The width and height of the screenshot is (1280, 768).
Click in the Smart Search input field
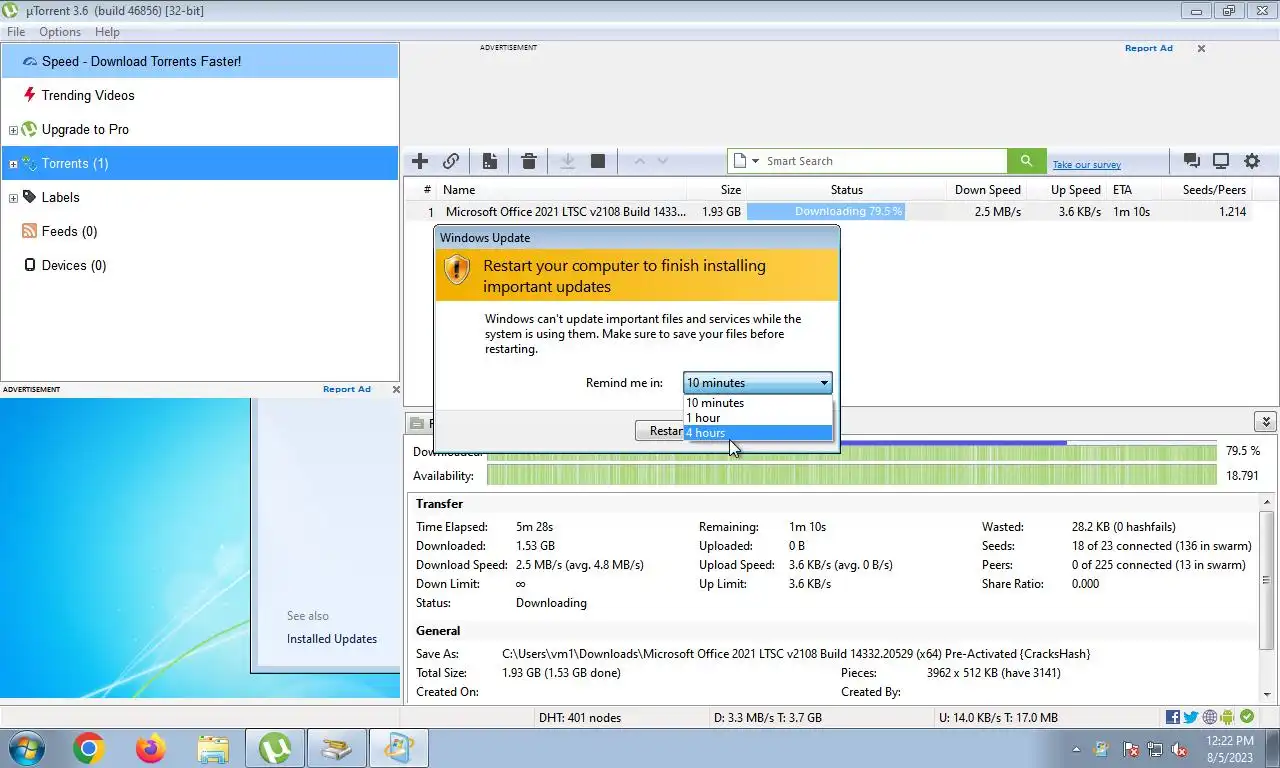(883, 161)
